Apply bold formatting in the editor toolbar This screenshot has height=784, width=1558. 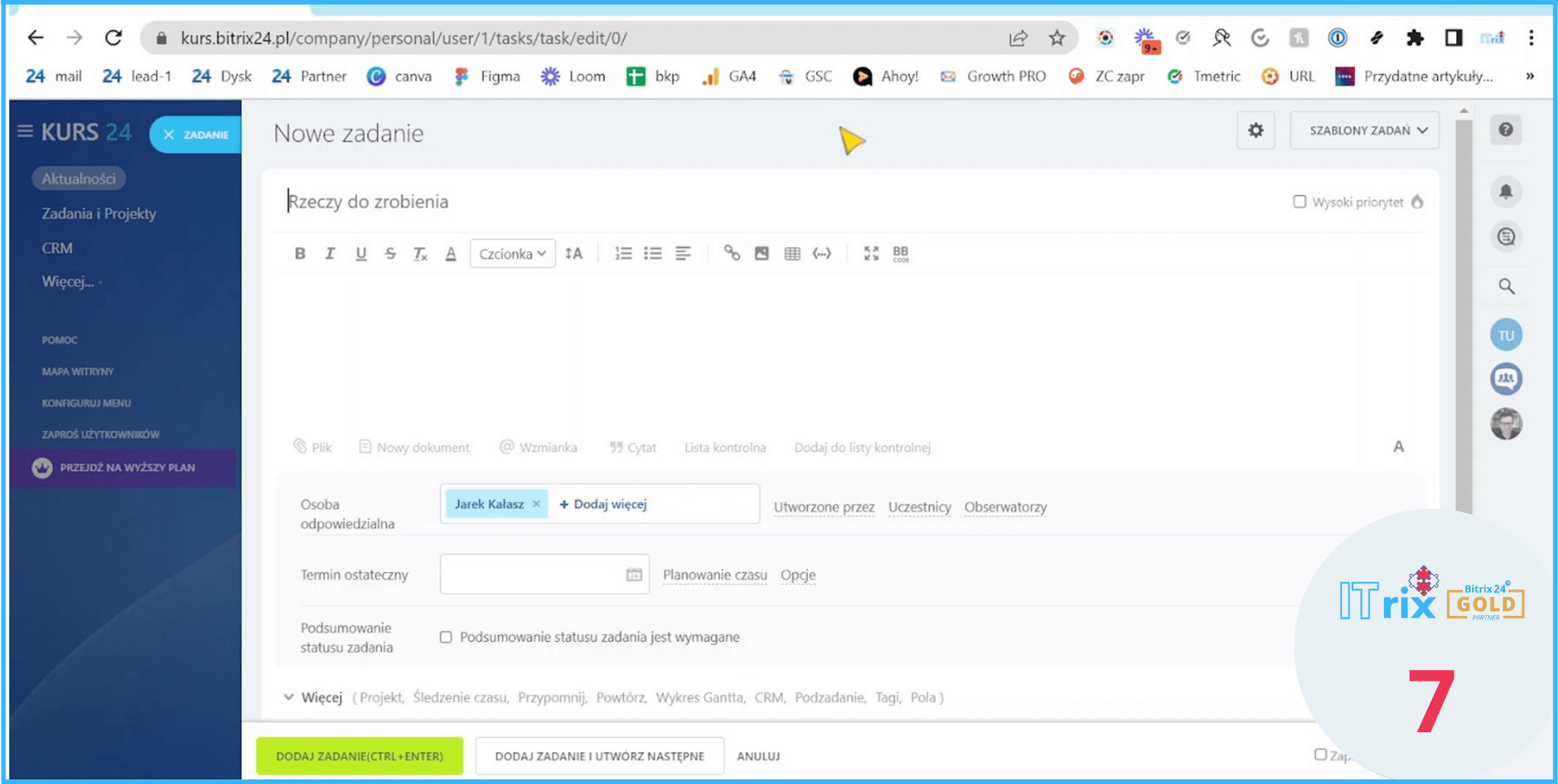coord(300,254)
